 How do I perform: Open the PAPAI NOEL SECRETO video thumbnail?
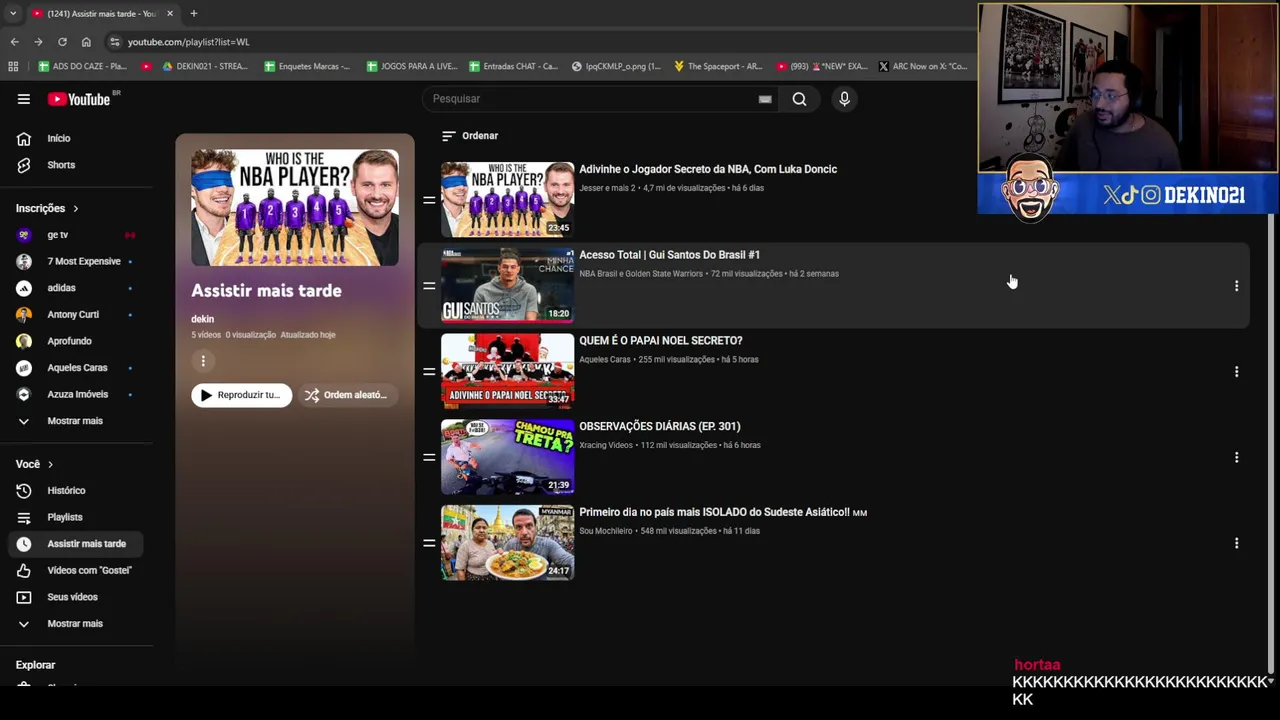508,372
